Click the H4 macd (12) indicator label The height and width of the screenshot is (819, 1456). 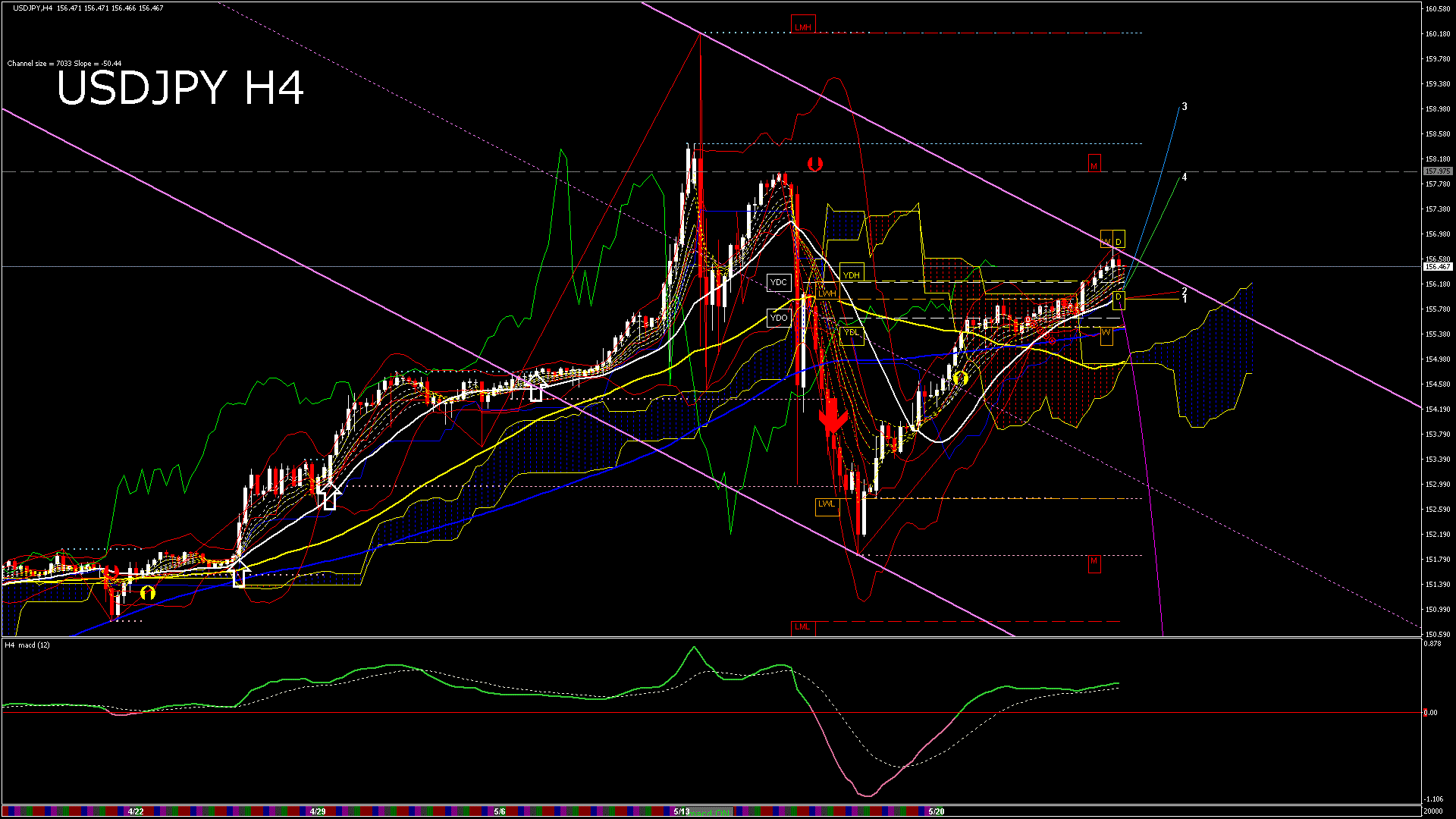27,645
